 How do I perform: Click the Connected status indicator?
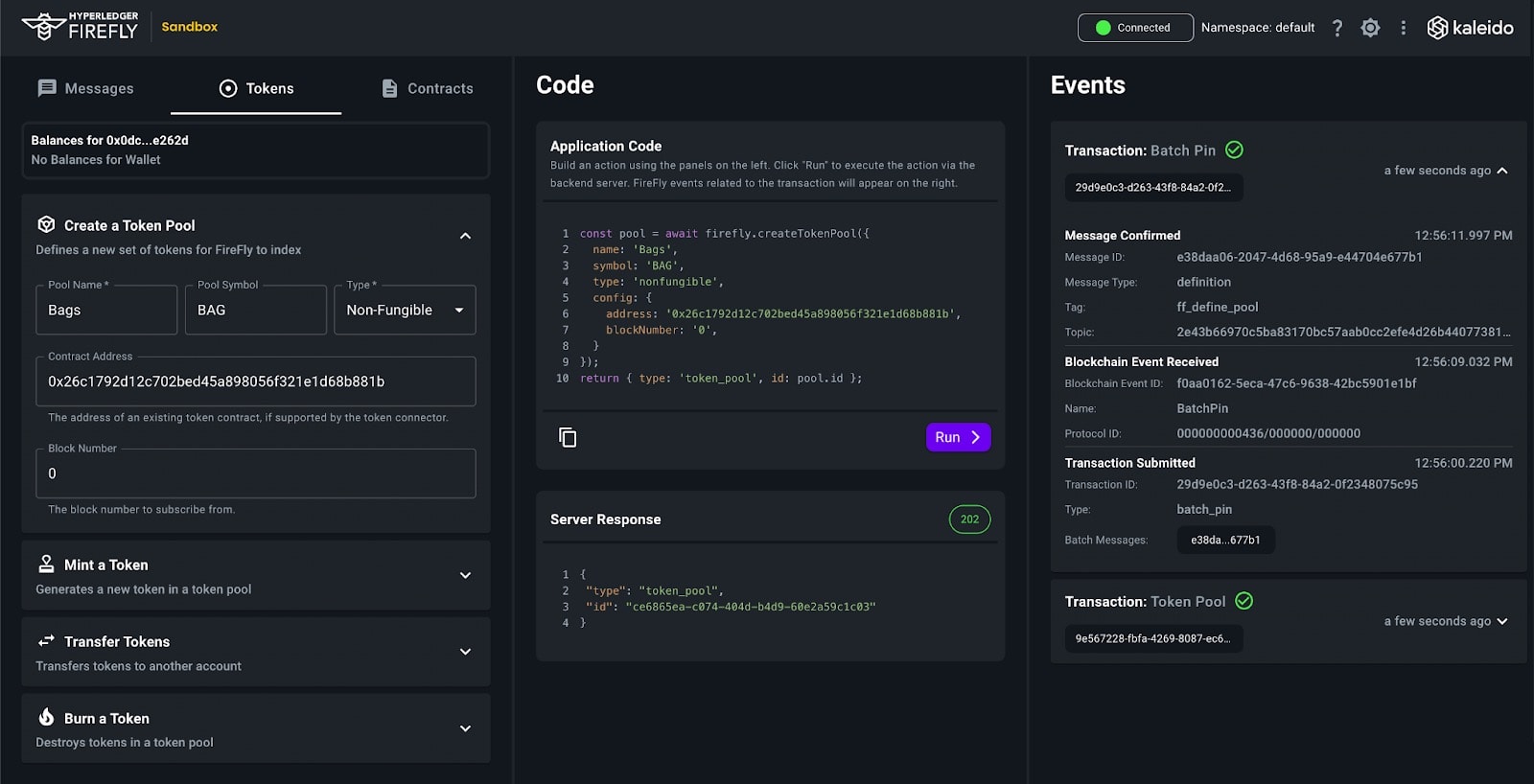point(1135,28)
